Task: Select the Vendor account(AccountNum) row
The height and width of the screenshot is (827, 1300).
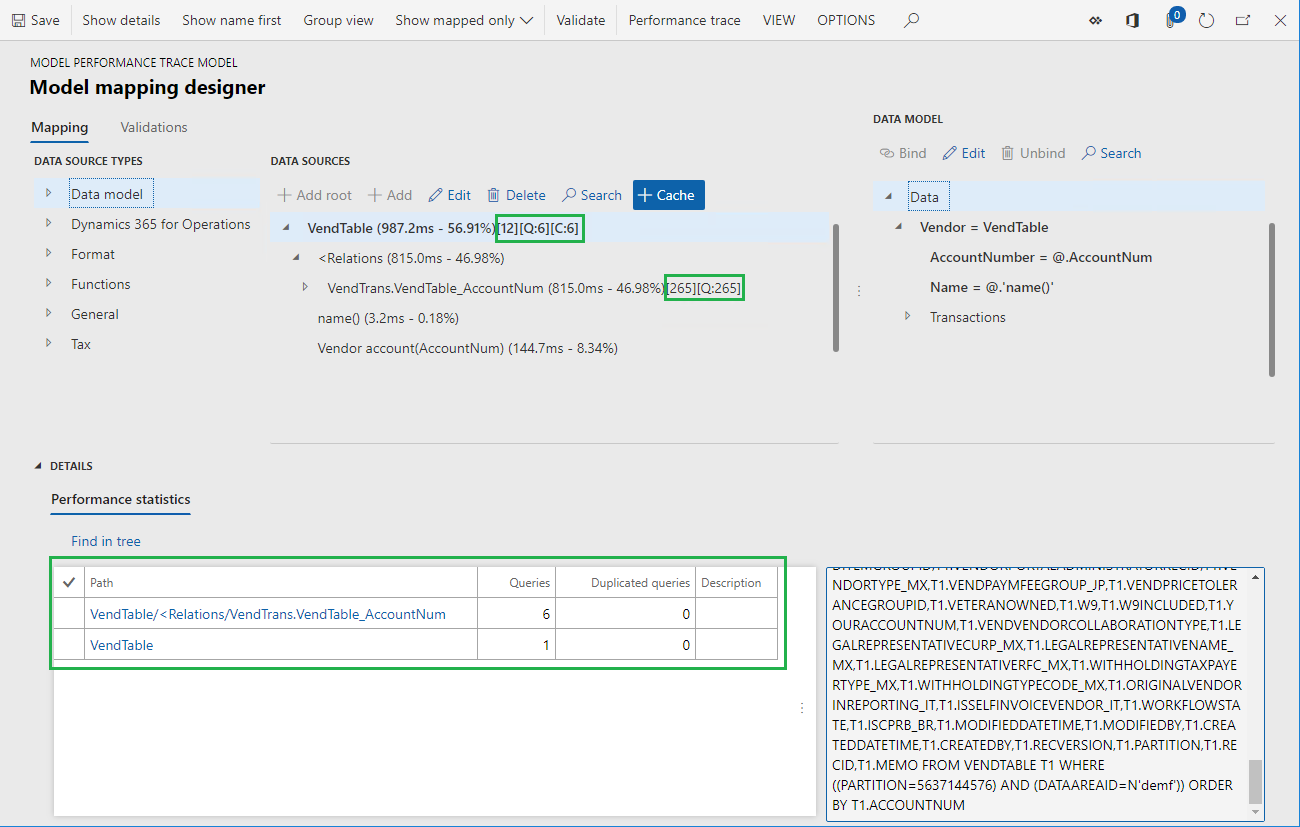Action: [x=467, y=348]
